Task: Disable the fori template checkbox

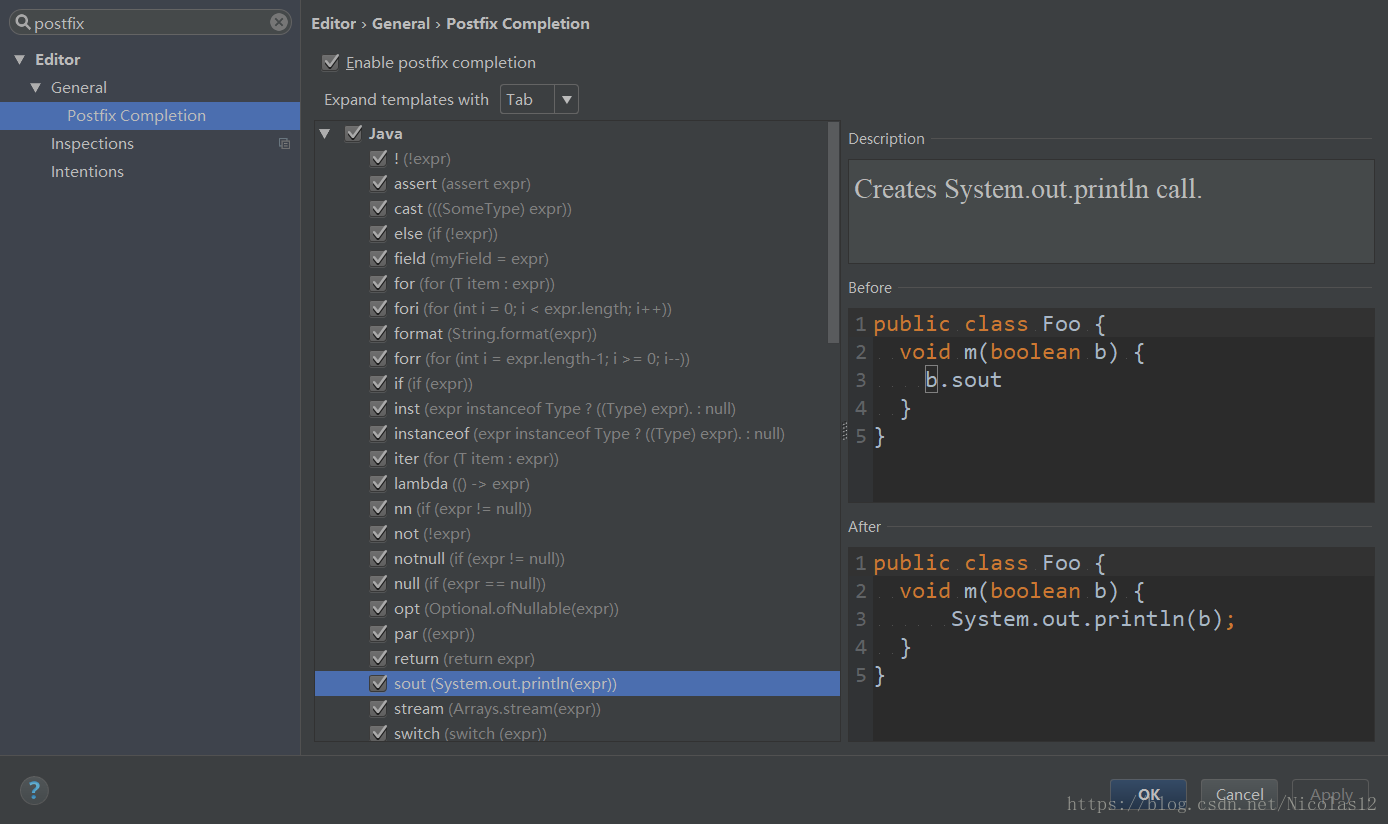Action: (378, 308)
